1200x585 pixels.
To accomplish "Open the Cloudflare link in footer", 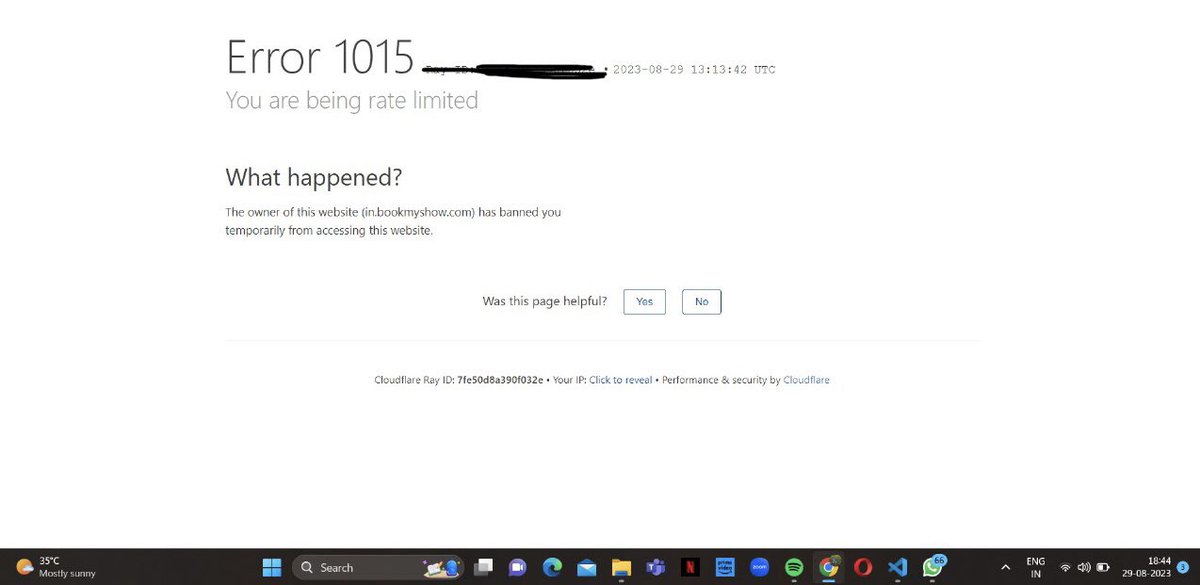I will pos(806,380).
